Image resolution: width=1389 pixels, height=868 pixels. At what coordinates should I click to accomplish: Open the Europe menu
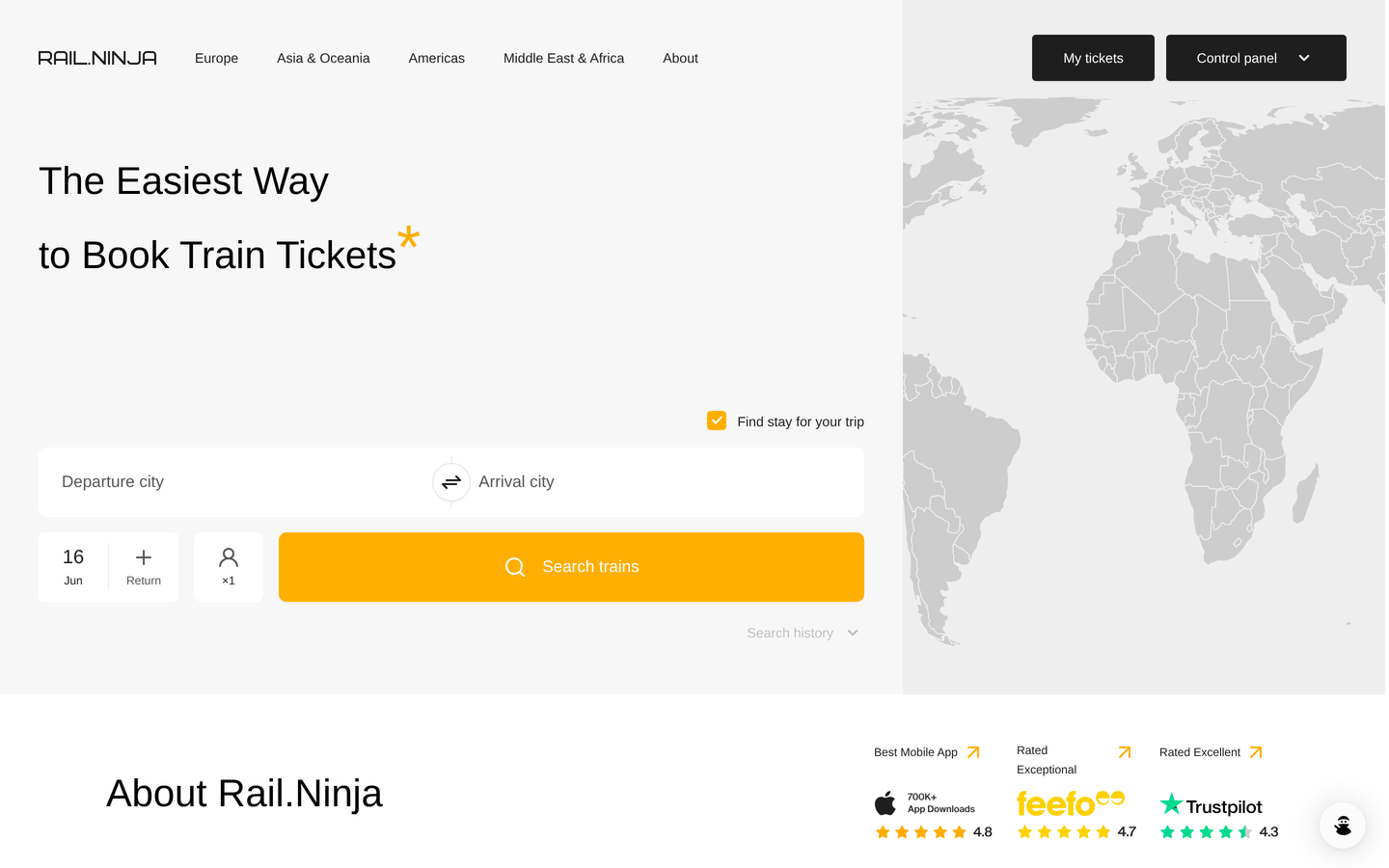click(x=216, y=58)
